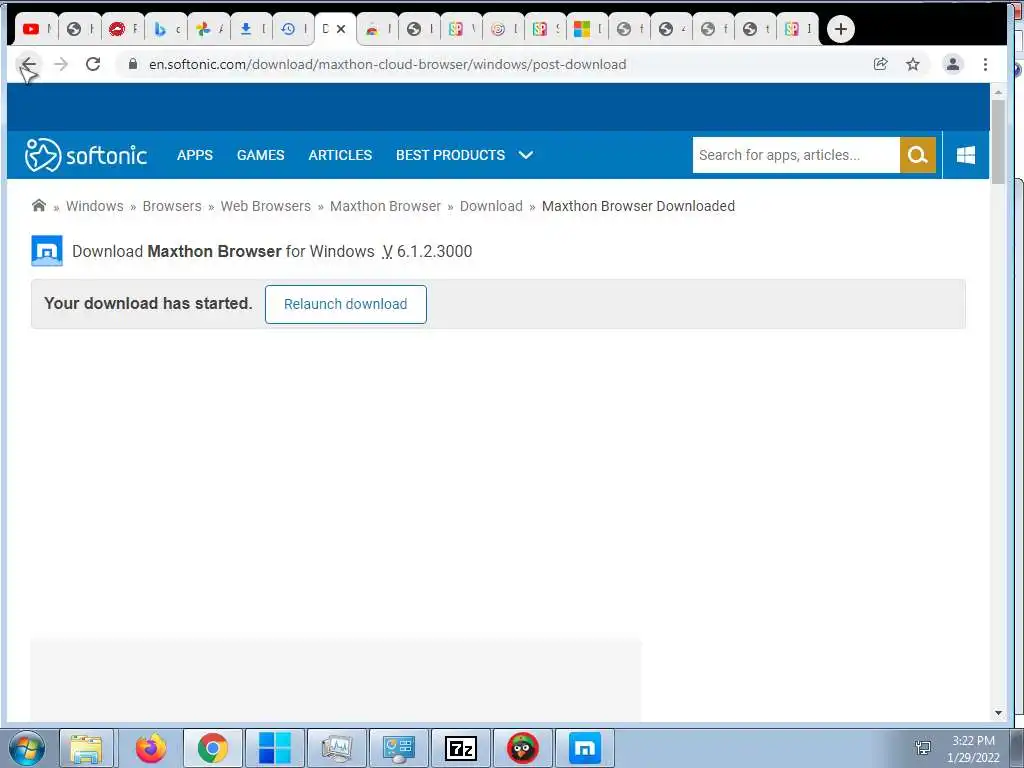Focus the Softonic search field
This screenshot has height=768, width=1024.
[x=796, y=155]
